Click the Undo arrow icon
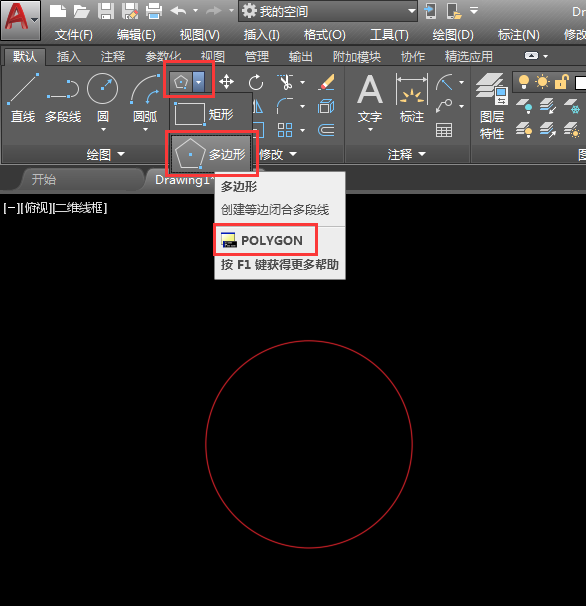Screen dimensions: 586x606 coord(178,11)
